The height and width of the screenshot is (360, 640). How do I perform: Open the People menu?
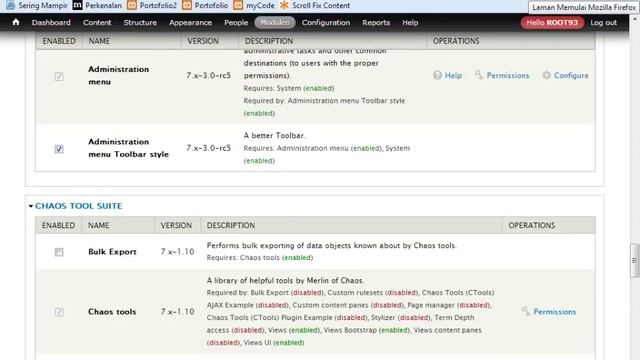pos(236,22)
